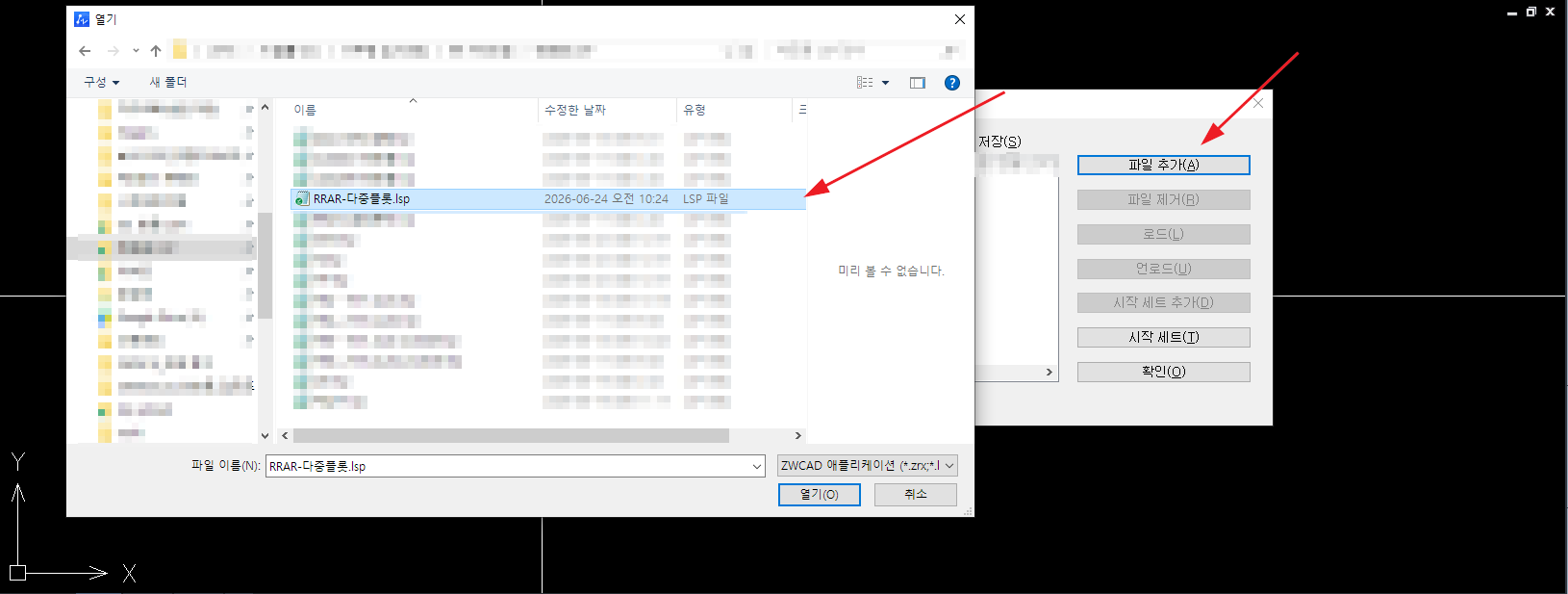Toggle the preview pane icon

pyautogui.click(x=918, y=83)
